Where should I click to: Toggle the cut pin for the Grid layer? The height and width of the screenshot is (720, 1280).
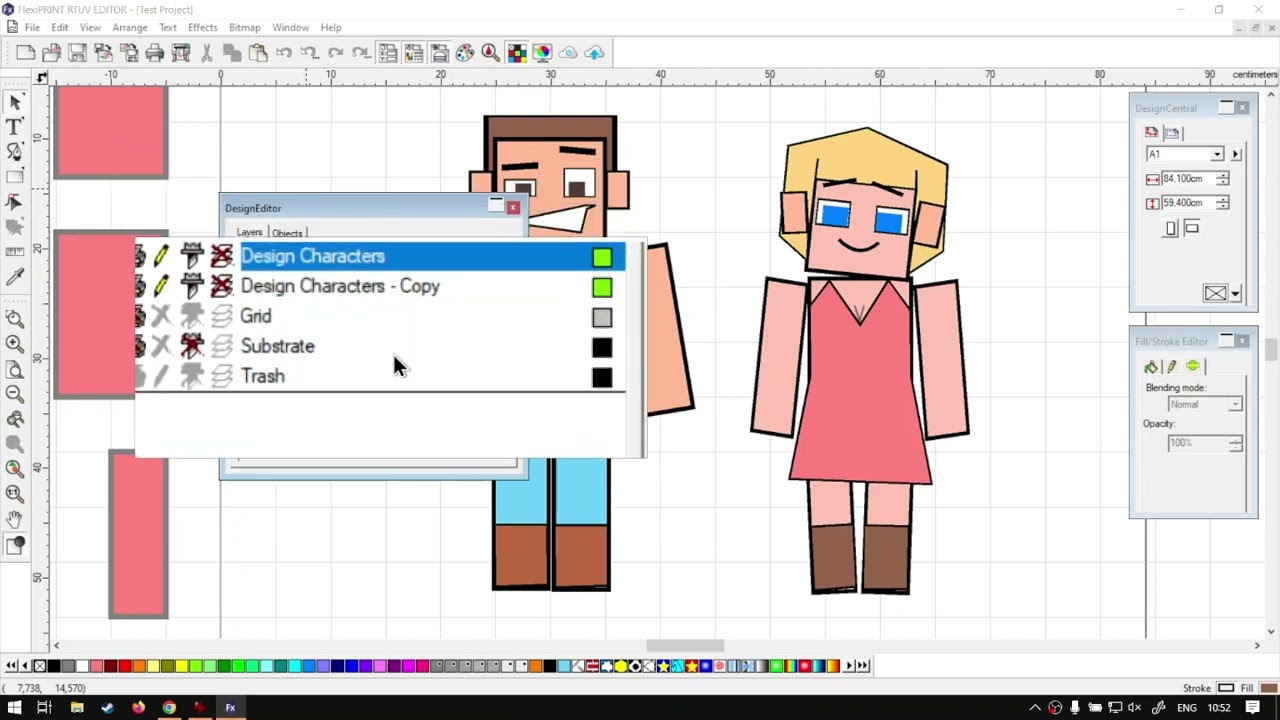point(191,317)
